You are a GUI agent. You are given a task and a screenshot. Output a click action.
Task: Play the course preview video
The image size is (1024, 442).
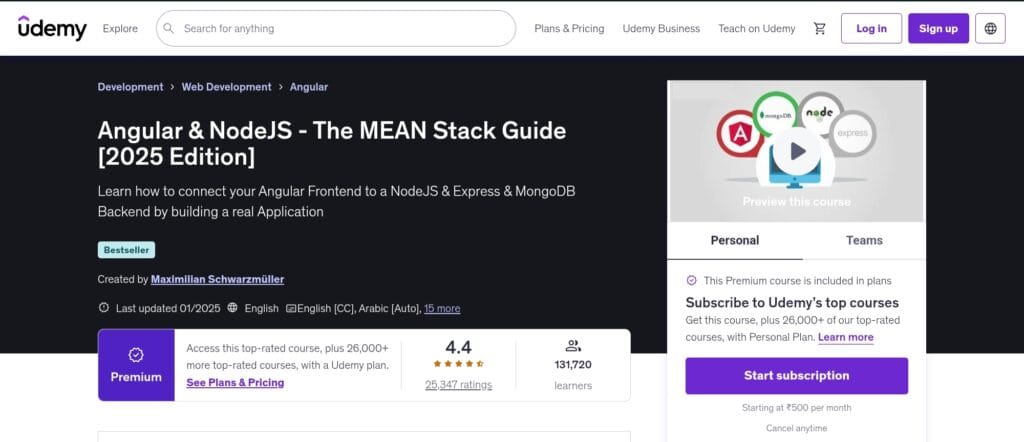(796, 151)
